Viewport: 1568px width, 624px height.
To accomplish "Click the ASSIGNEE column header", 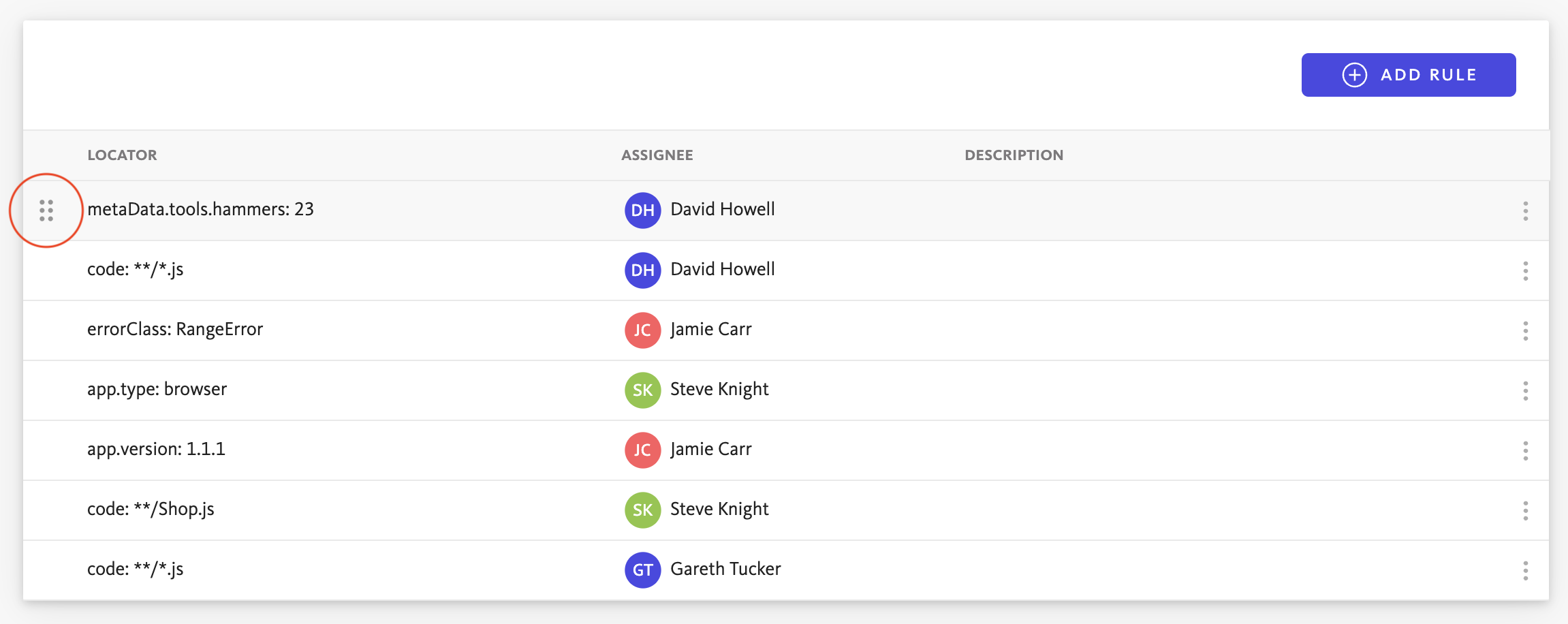I will [657, 155].
